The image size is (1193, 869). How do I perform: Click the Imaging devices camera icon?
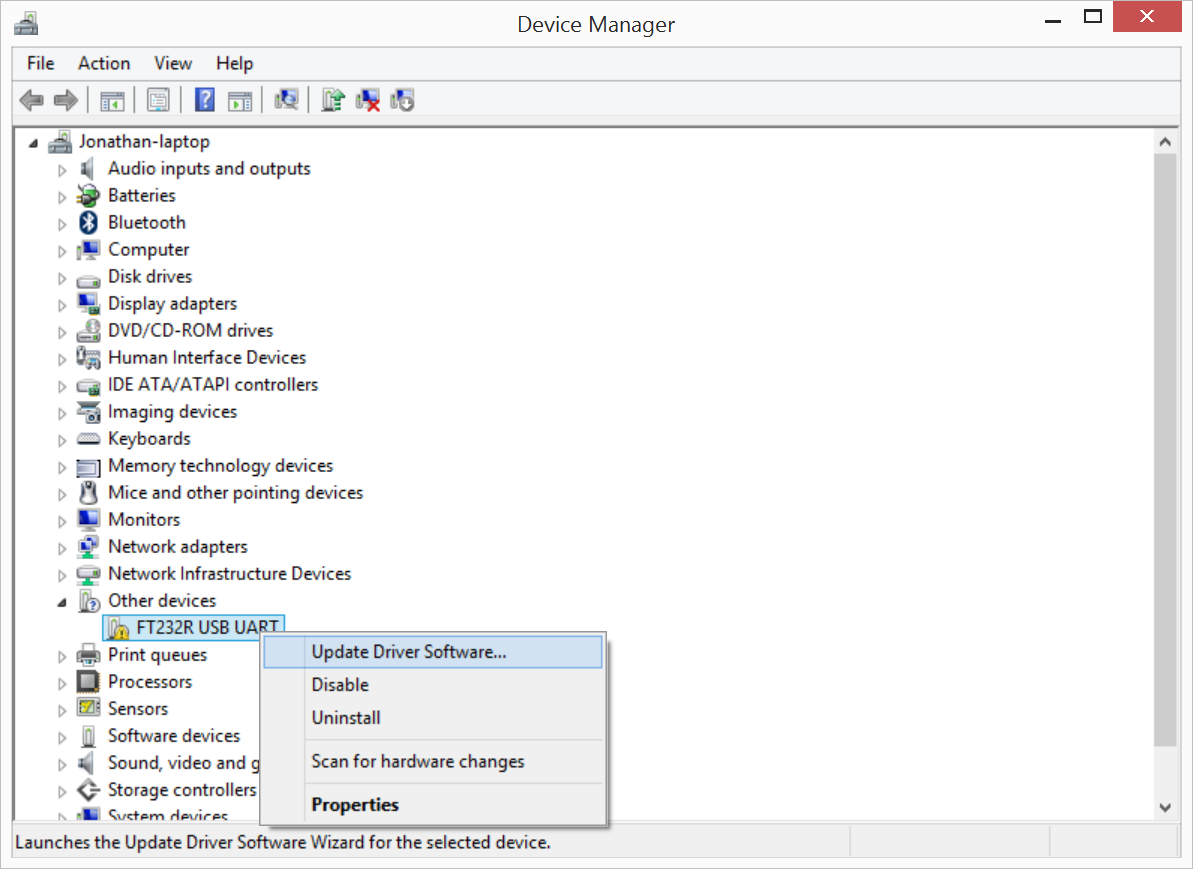click(88, 412)
